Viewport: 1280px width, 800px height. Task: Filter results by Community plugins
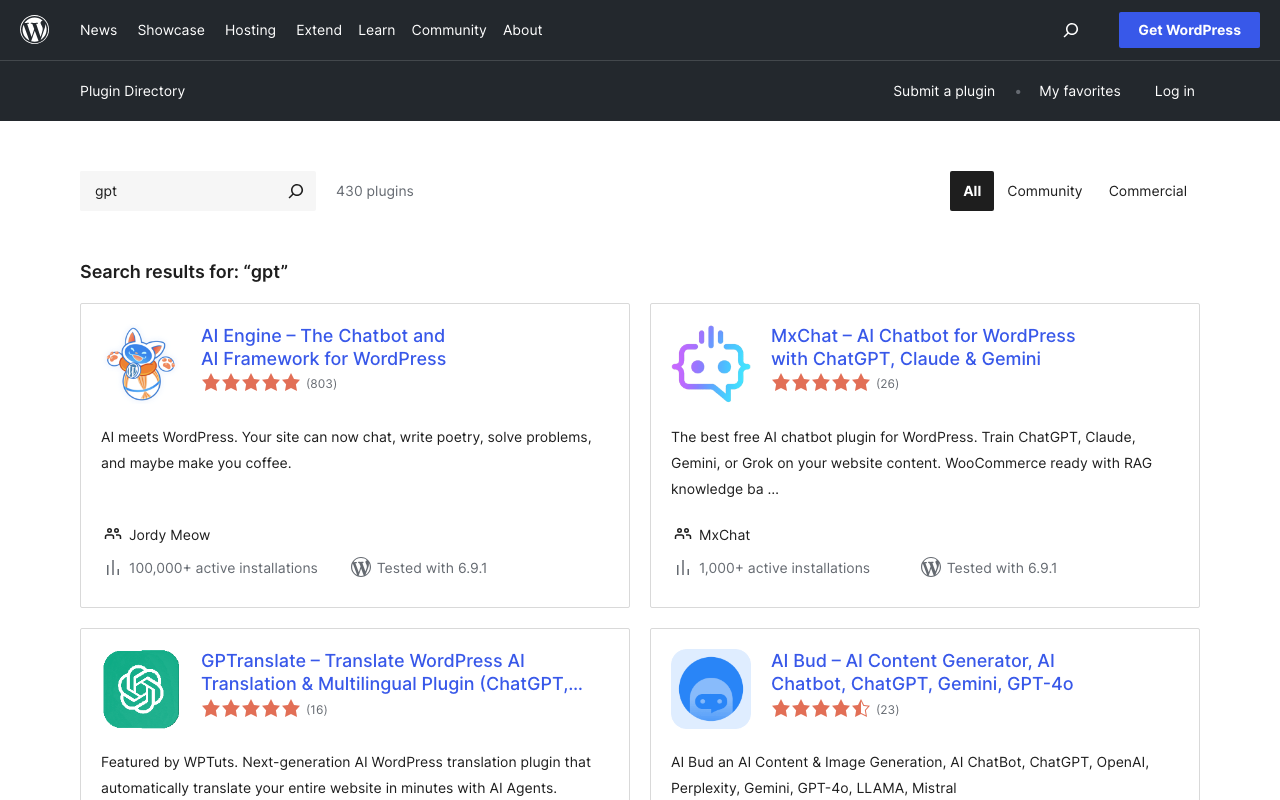coord(1045,191)
